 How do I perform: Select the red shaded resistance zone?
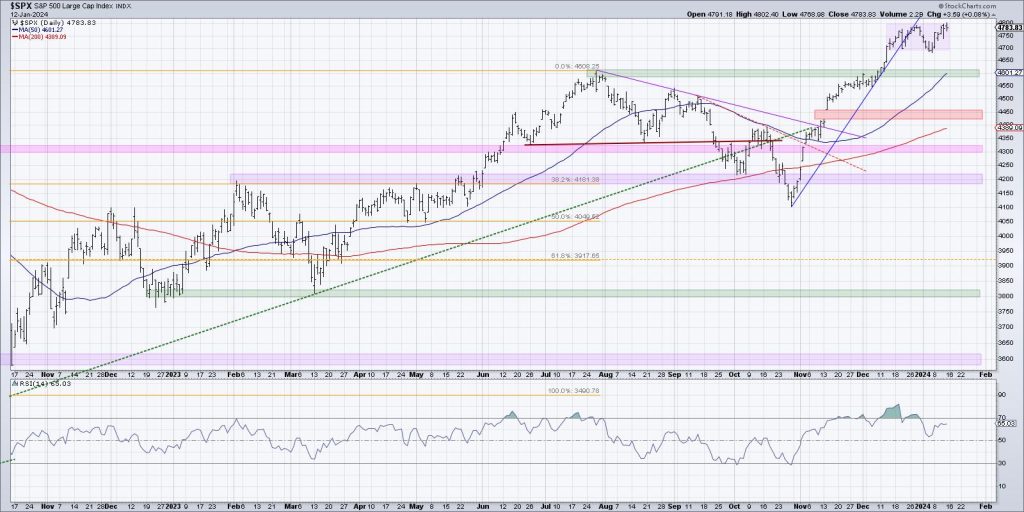tap(896, 114)
